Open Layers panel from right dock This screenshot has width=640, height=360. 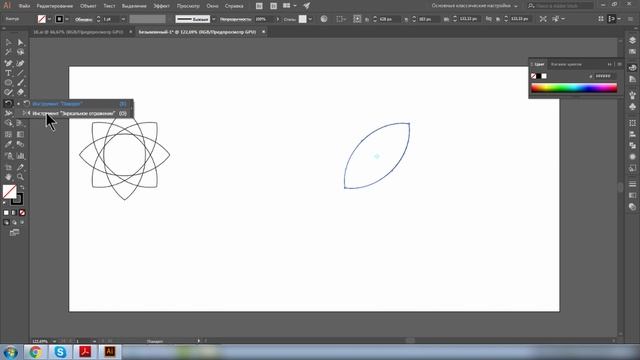click(632, 41)
